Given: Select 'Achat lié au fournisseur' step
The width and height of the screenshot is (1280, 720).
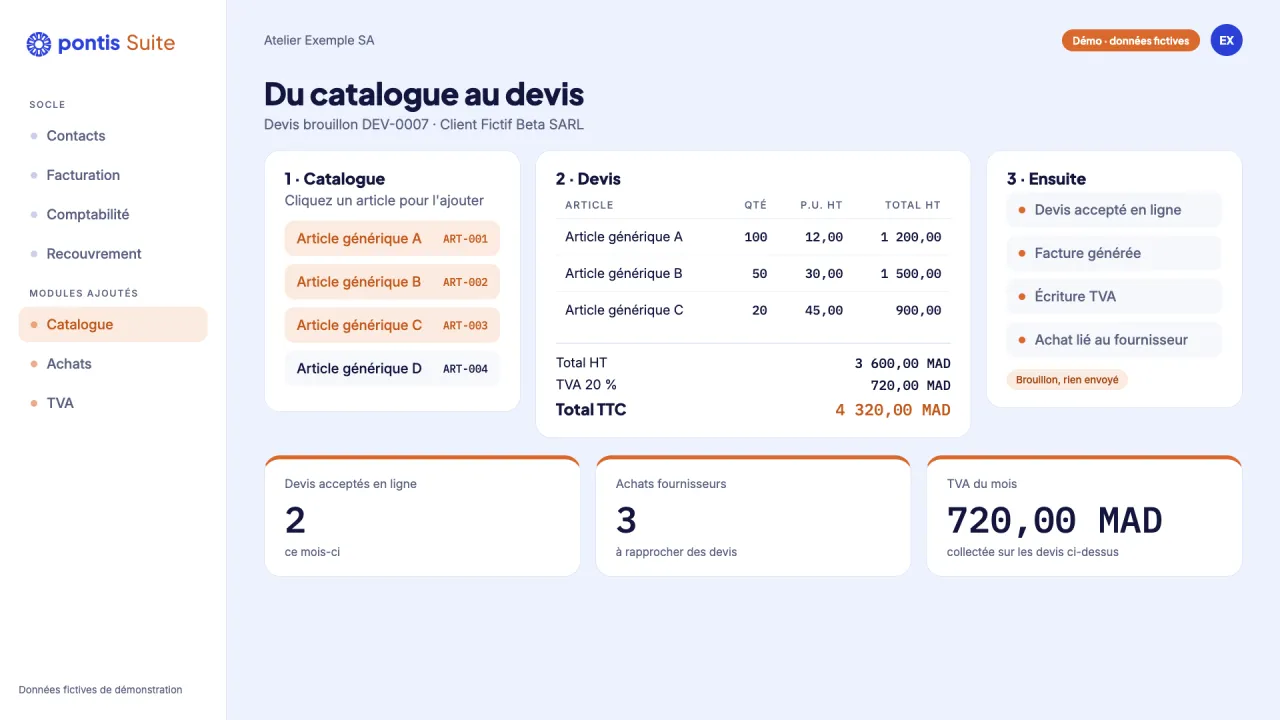Looking at the screenshot, I should pyautogui.click(x=1114, y=340).
